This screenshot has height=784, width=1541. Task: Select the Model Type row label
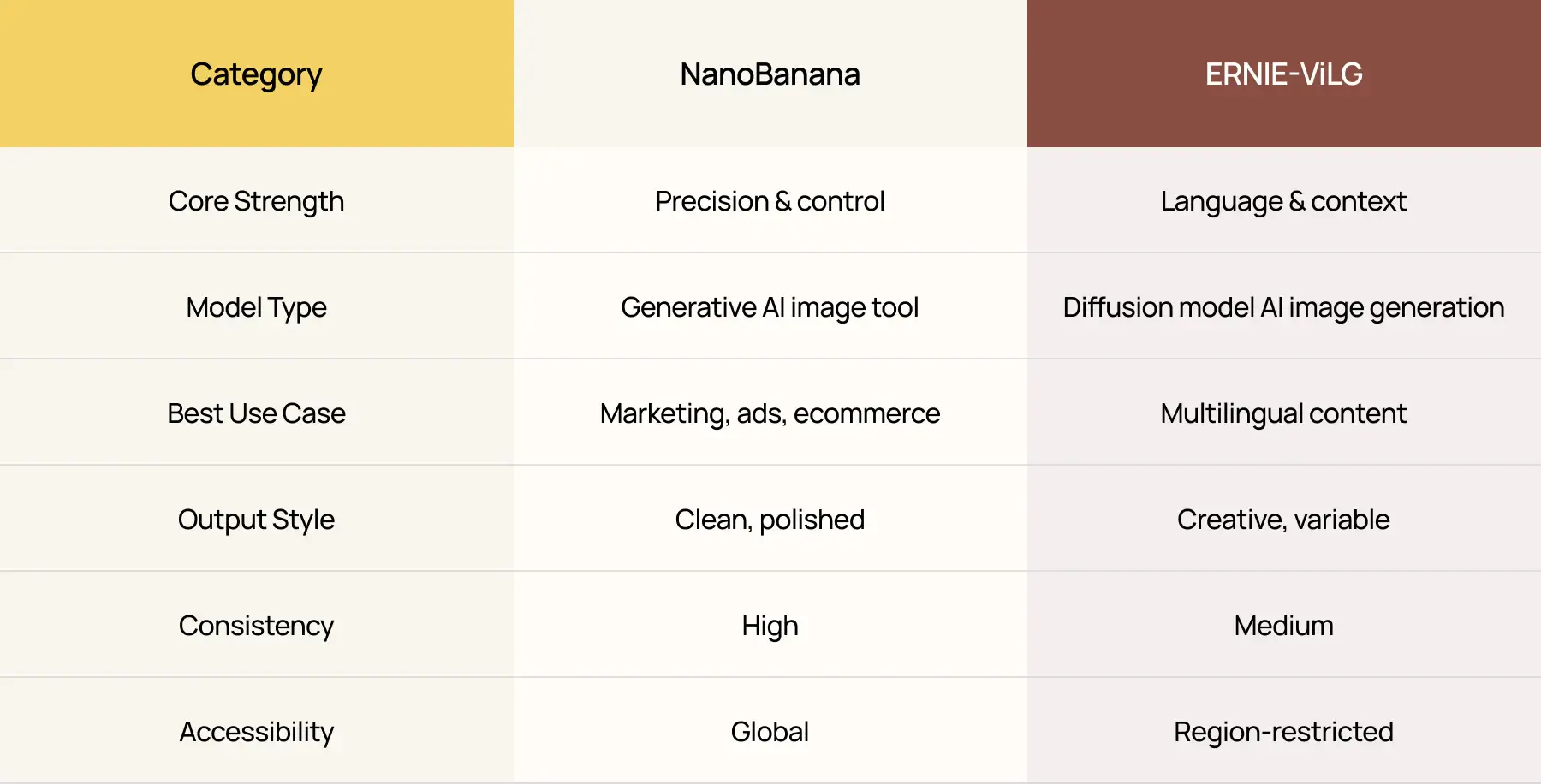[x=256, y=307]
